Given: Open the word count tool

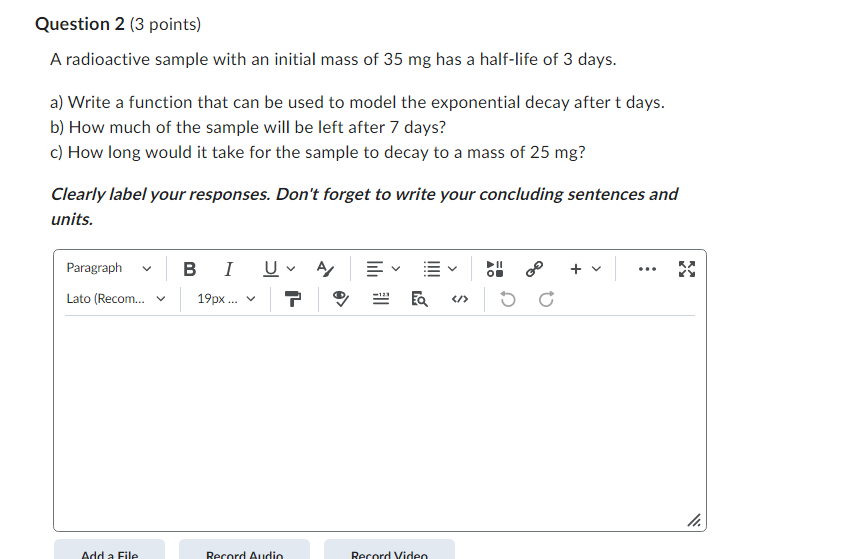Looking at the screenshot, I should (381, 299).
